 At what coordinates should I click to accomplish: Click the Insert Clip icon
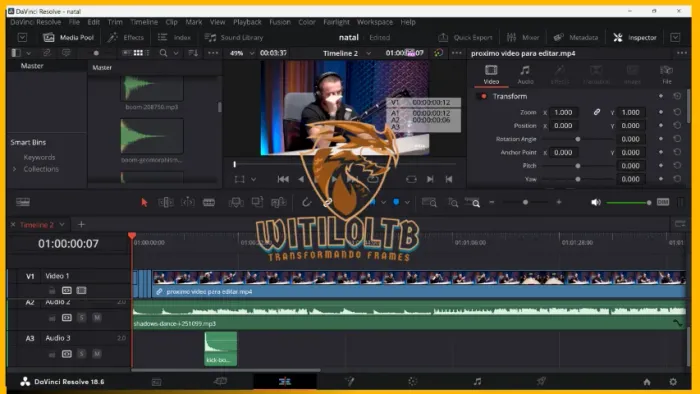[x=236, y=203]
